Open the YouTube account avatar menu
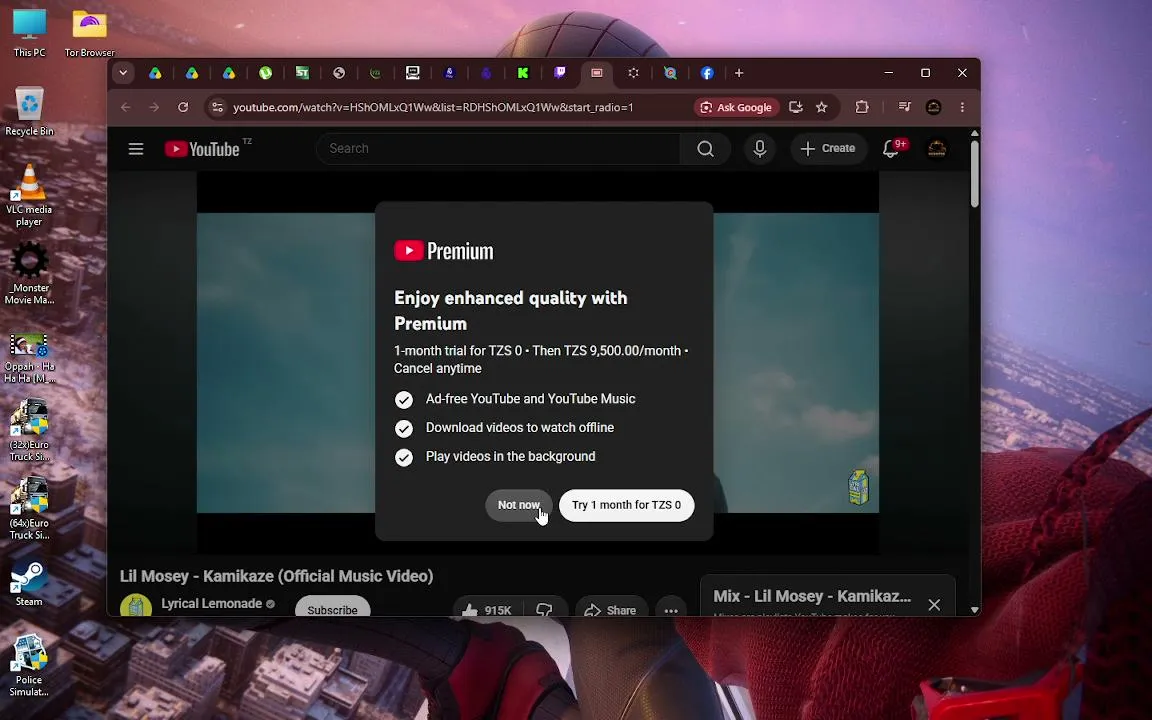This screenshot has height=720, width=1152. 937,149
